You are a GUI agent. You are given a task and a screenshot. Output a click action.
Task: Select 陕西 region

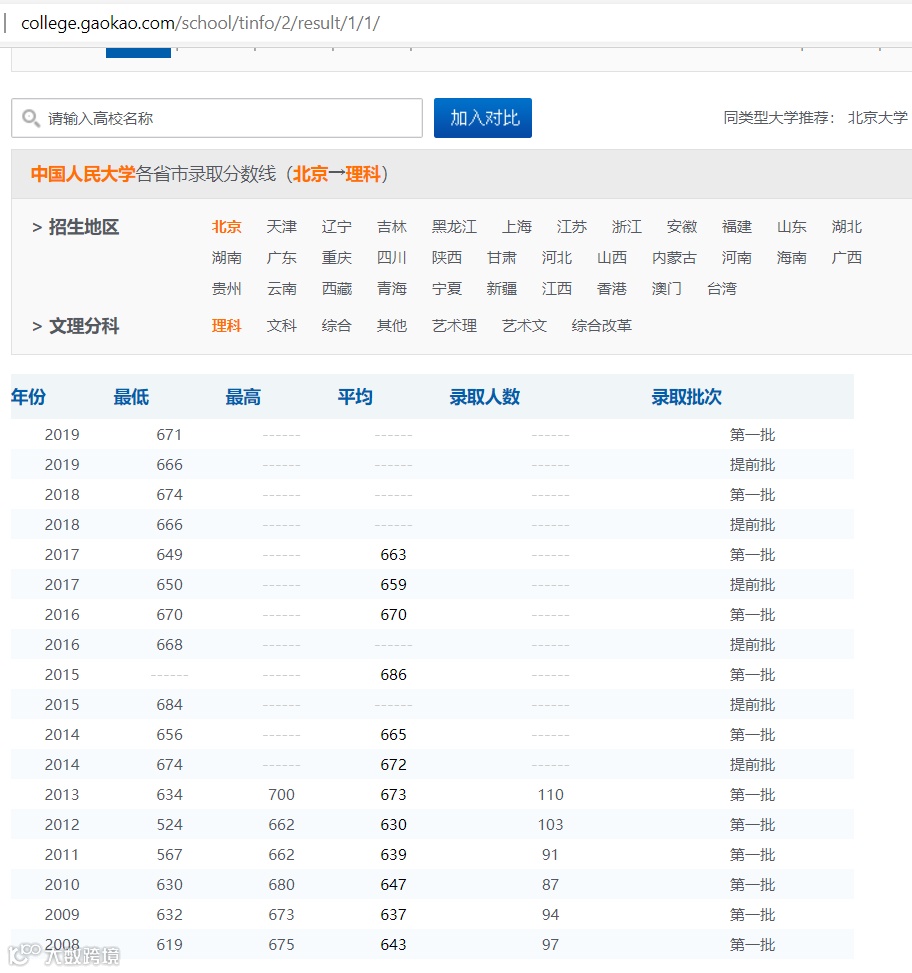[447, 258]
